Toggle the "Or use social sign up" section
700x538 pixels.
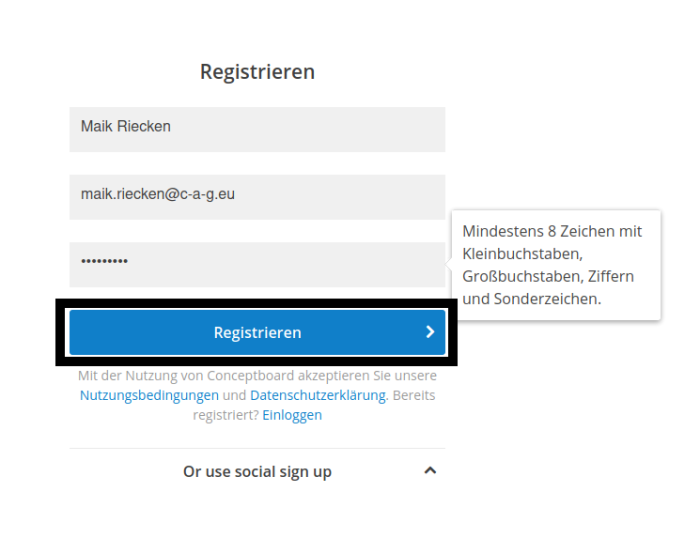coord(257,471)
